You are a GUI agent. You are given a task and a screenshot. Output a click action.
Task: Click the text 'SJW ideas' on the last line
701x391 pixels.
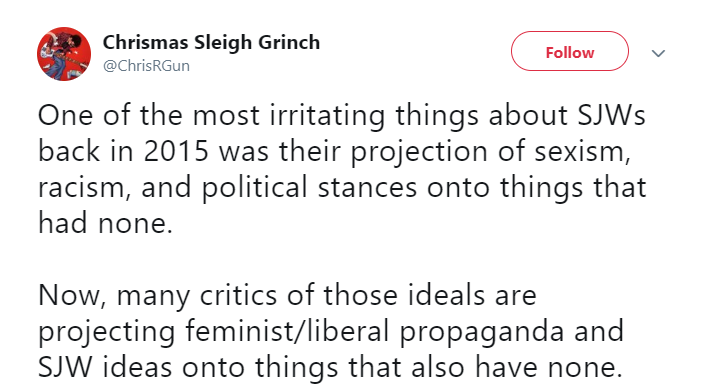tap(105, 368)
